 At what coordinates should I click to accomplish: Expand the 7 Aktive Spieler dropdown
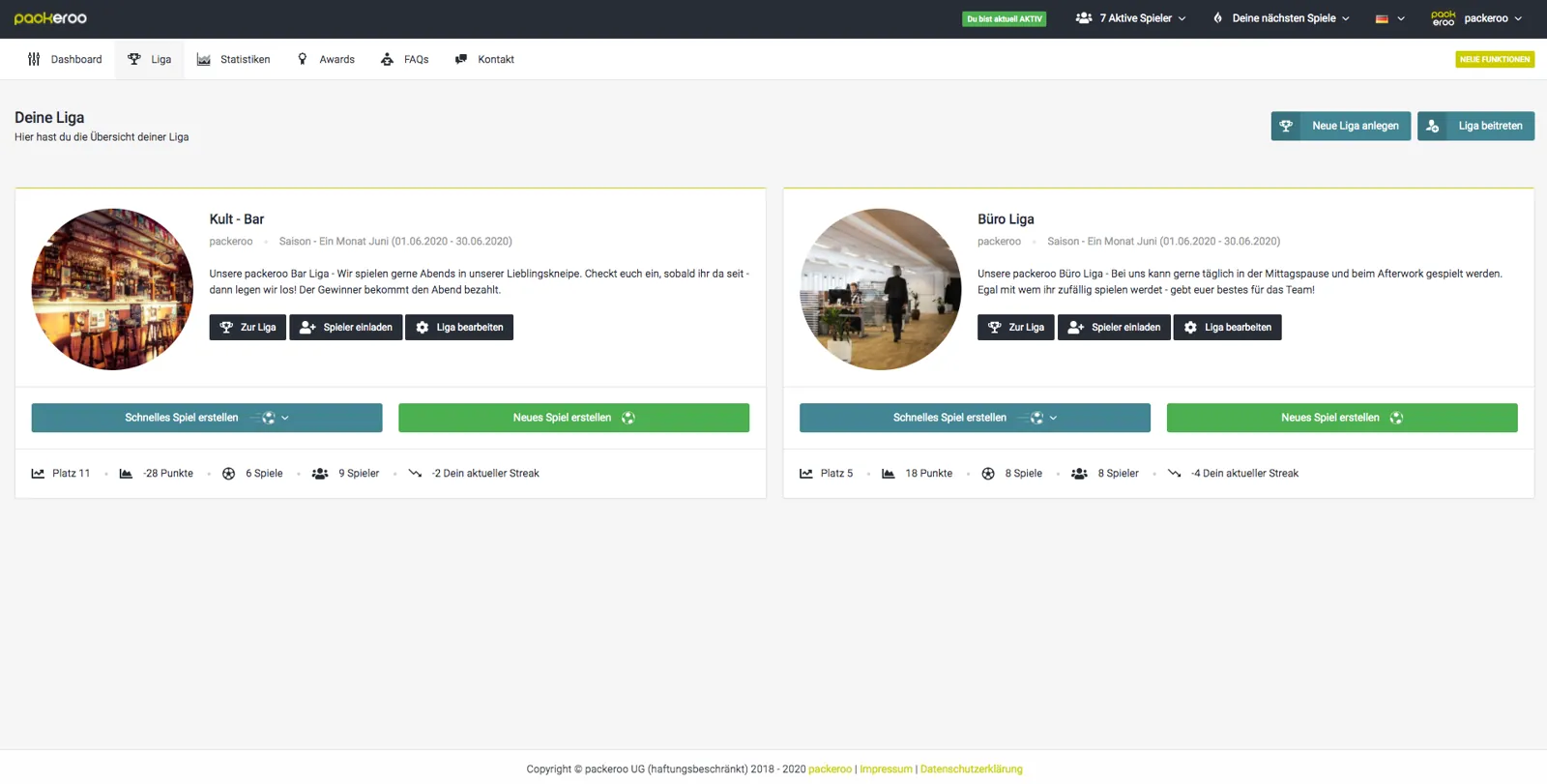[1130, 18]
